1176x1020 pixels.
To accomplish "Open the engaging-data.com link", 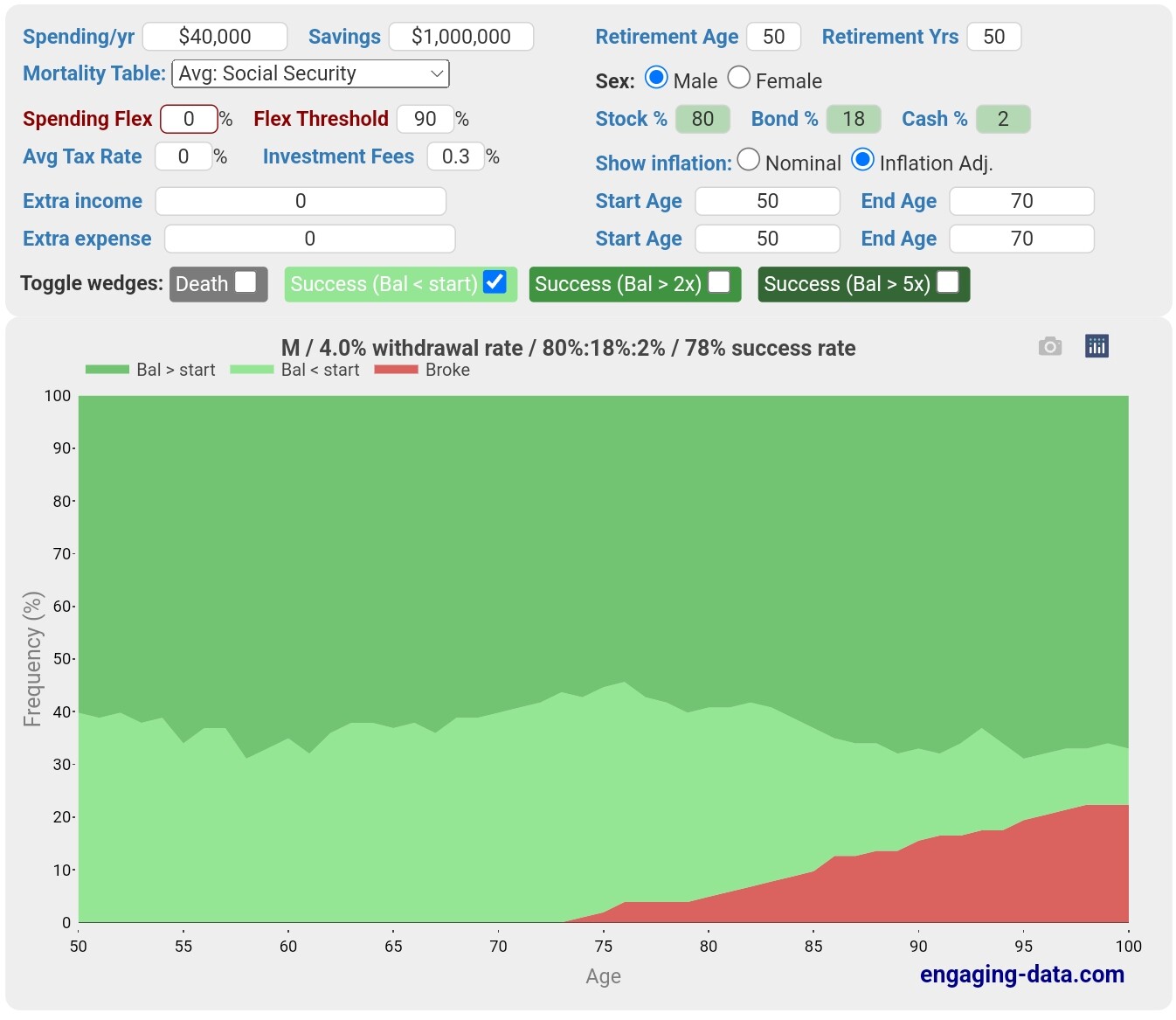I will pyautogui.click(x=1021, y=975).
